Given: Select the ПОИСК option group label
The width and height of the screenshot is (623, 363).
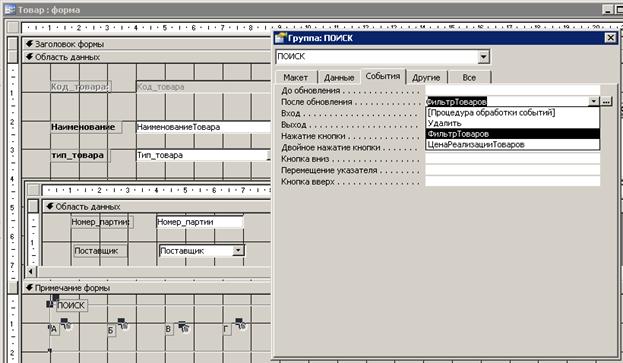Looking at the screenshot, I should (72, 305).
